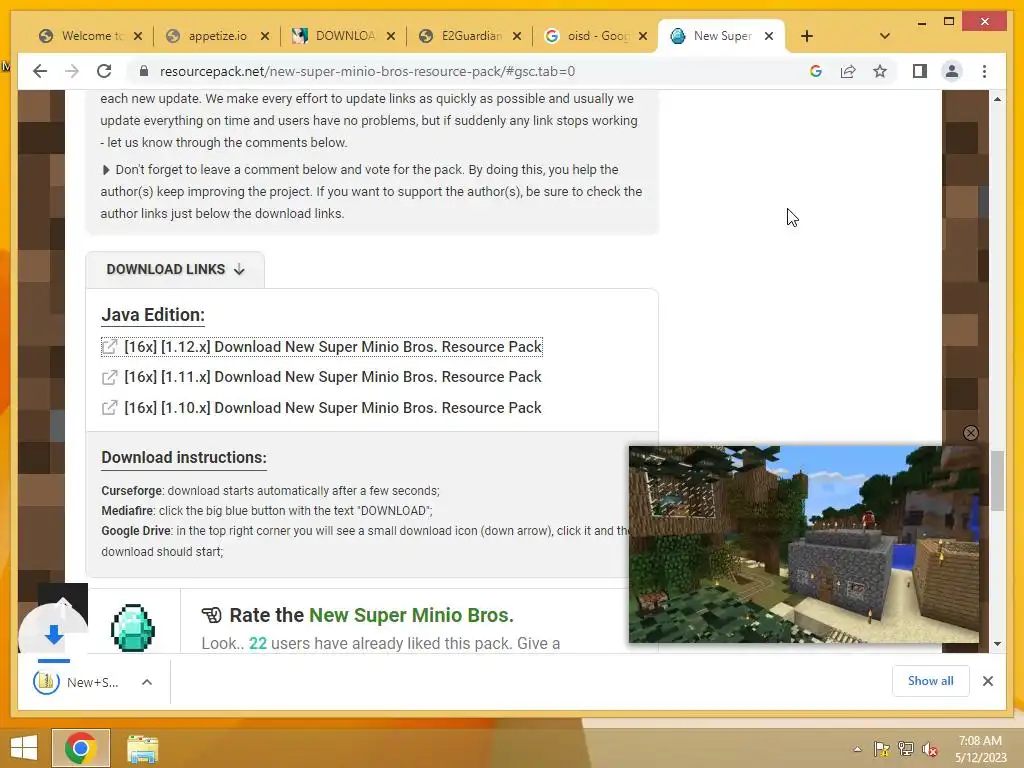Show hidden system tray icons
This screenshot has height=768, width=1024.
click(857, 749)
